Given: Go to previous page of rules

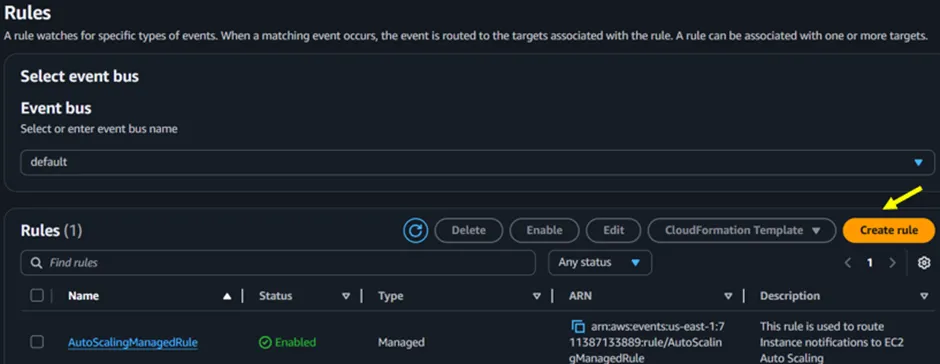Looking at the screenshot, I should click(848, 263).
